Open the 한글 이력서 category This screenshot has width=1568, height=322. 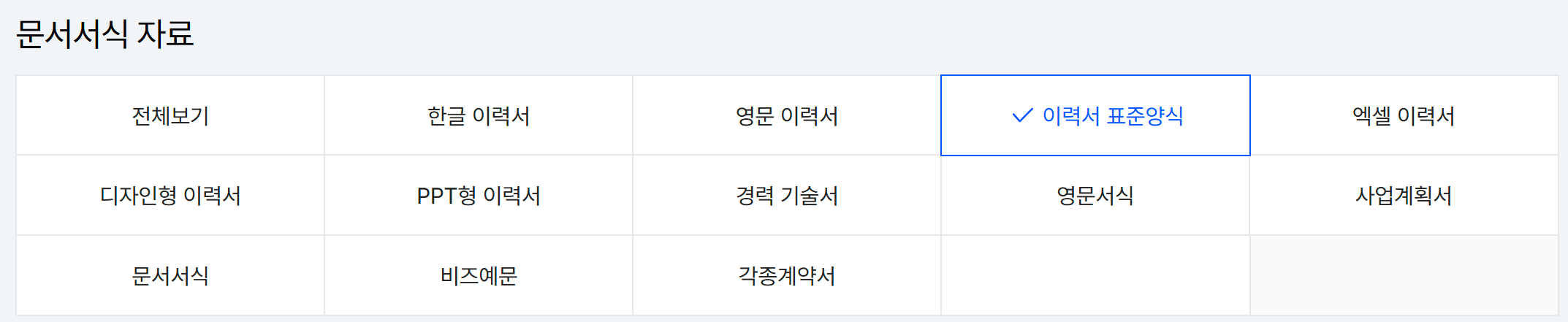479,115
